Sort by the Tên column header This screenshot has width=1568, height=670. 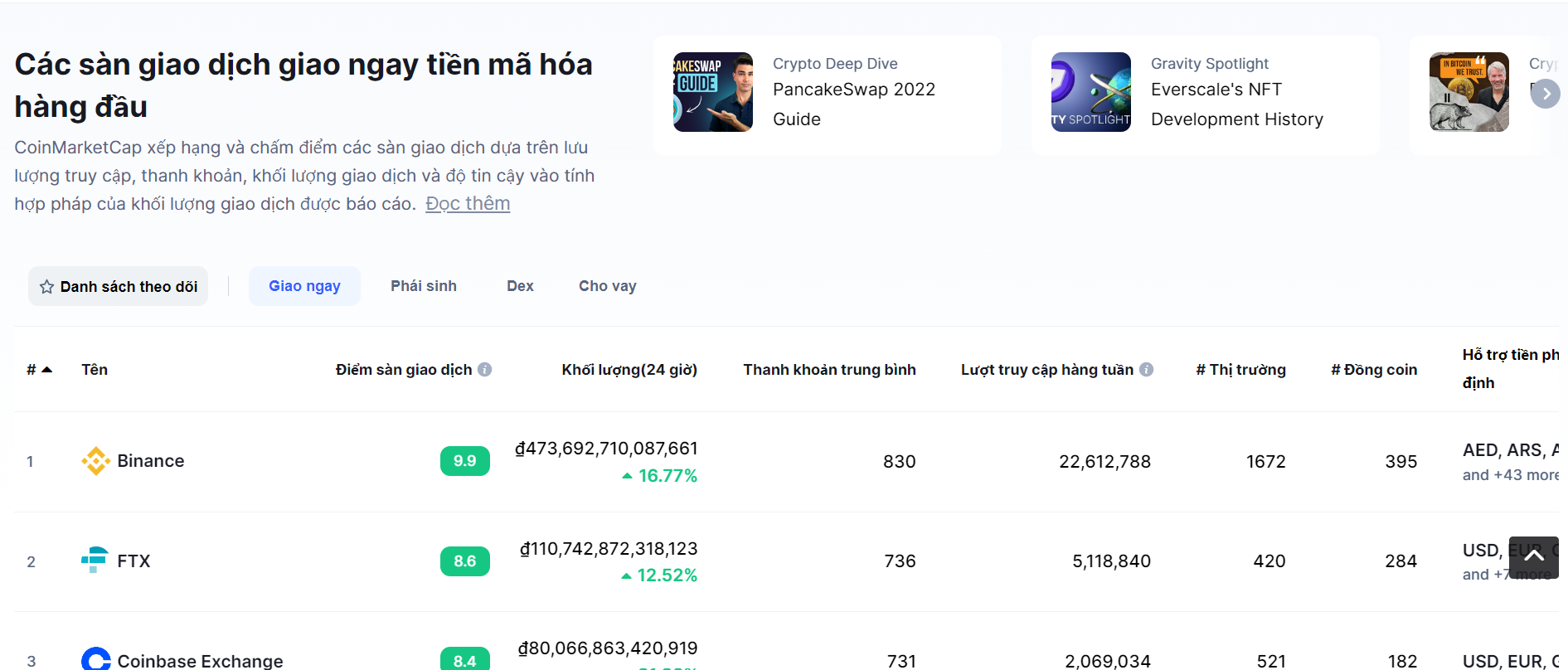(95, 370)
